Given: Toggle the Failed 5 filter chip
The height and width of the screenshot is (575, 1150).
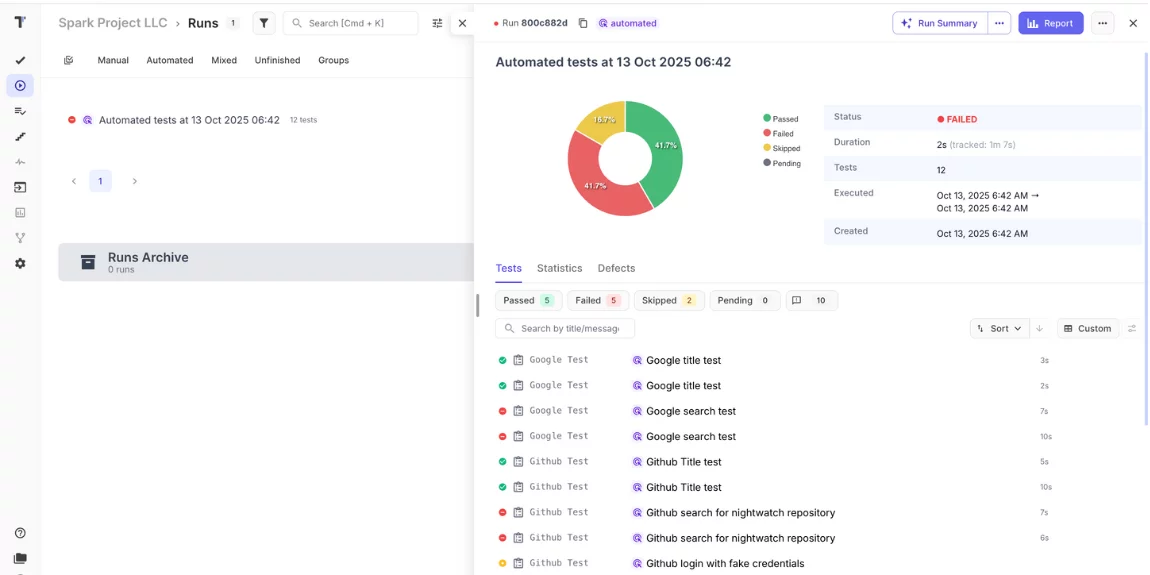Looking at the screenshot, I should click(597, 300).
